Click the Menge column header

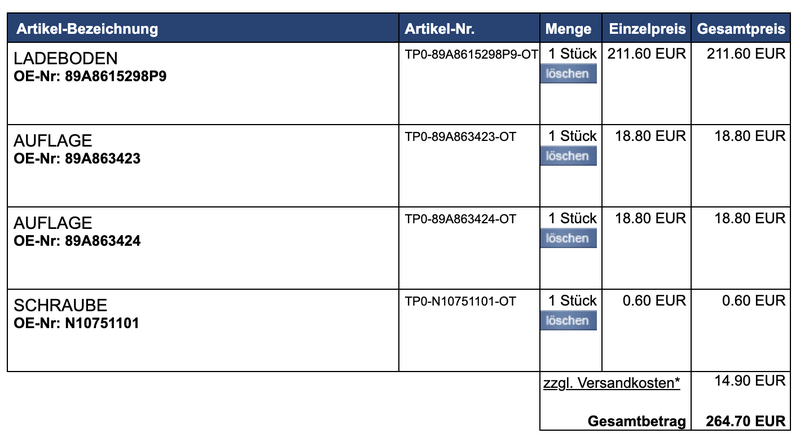[x=567, y=28]
